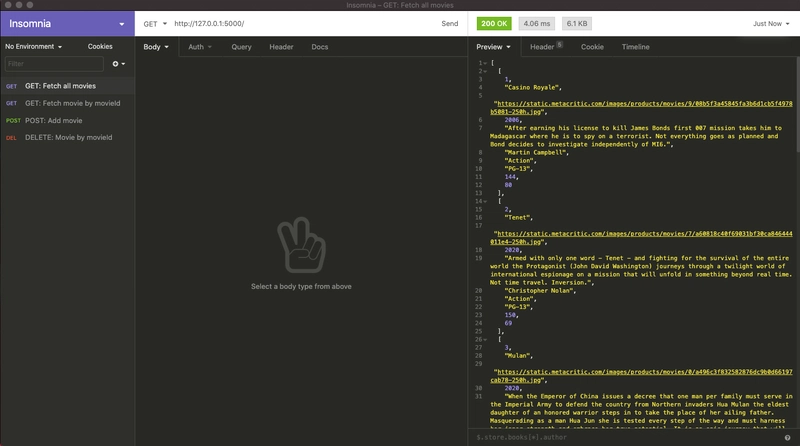The height and width of the screenshot is (446, 800).
Task: Click the 200 OK status badge
Action: pos(494,23)
